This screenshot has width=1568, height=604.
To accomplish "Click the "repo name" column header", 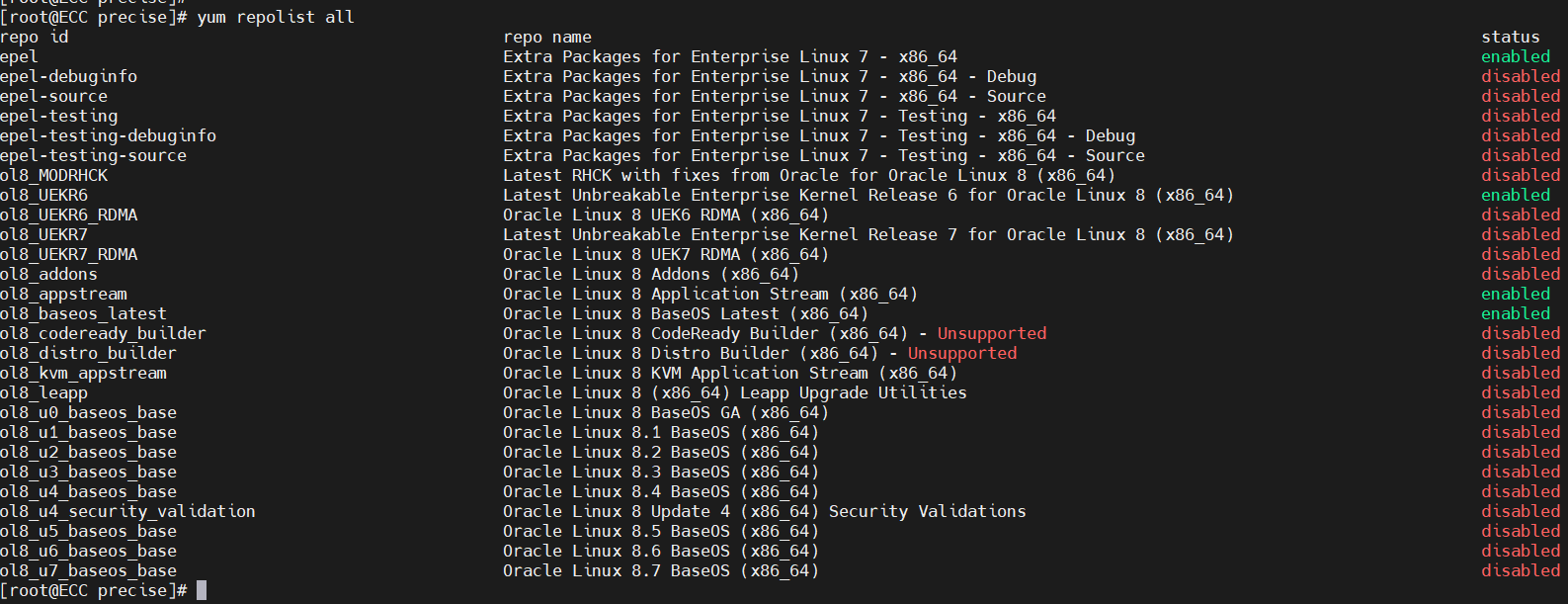I will coord(547,37).
